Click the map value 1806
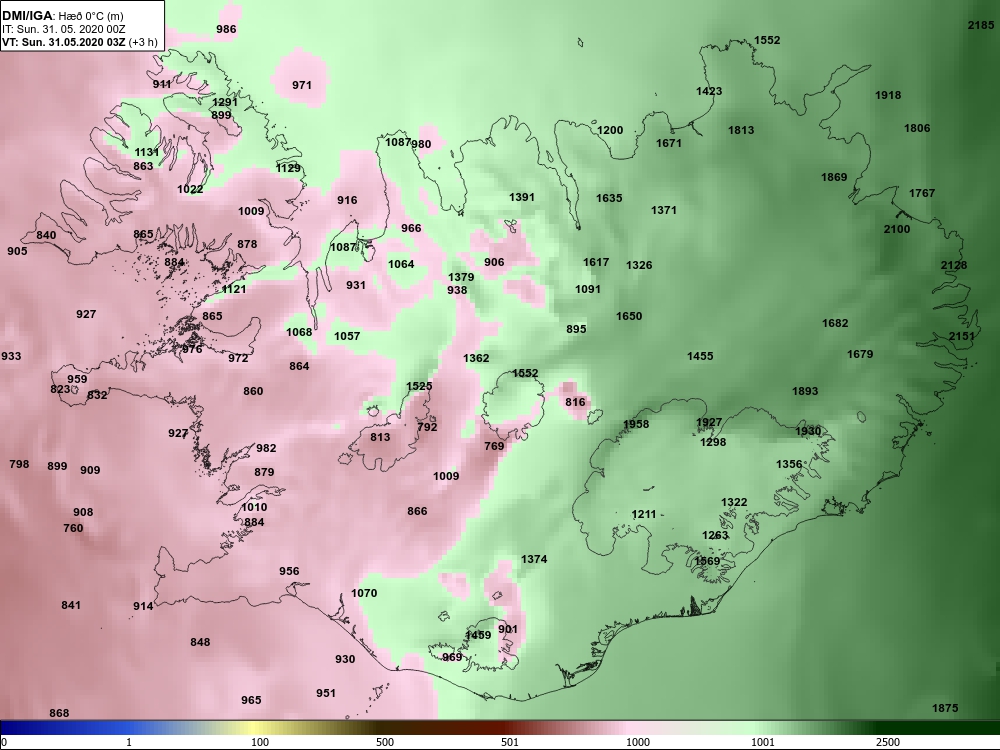Viewport: 1000px width, 750px height. click(917, 128)
